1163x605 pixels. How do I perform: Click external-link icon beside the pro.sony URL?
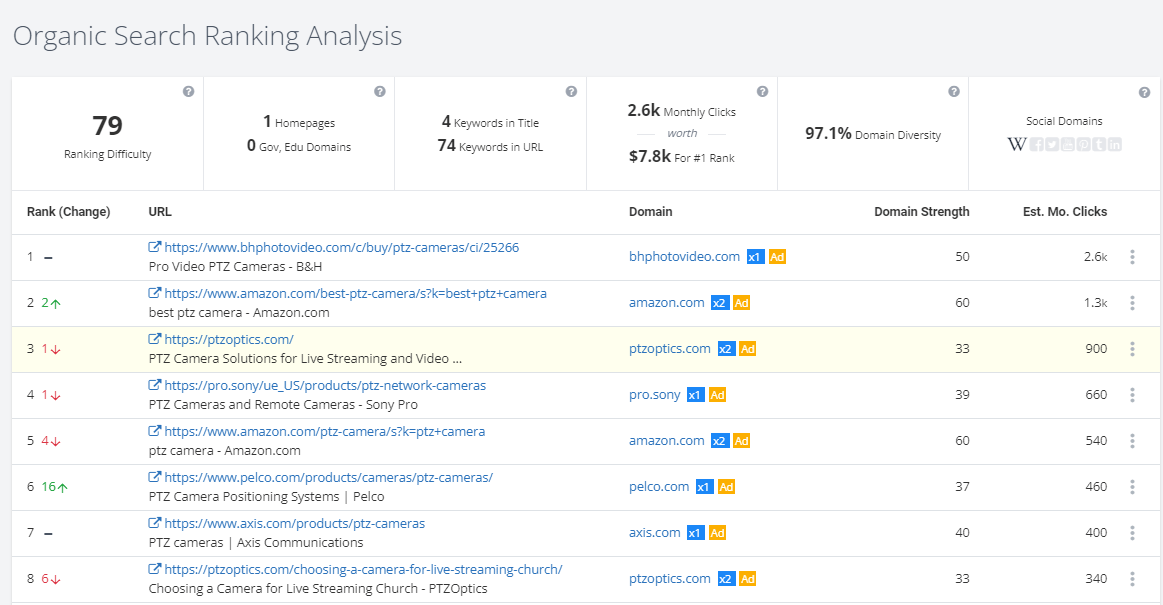[154, 385]
